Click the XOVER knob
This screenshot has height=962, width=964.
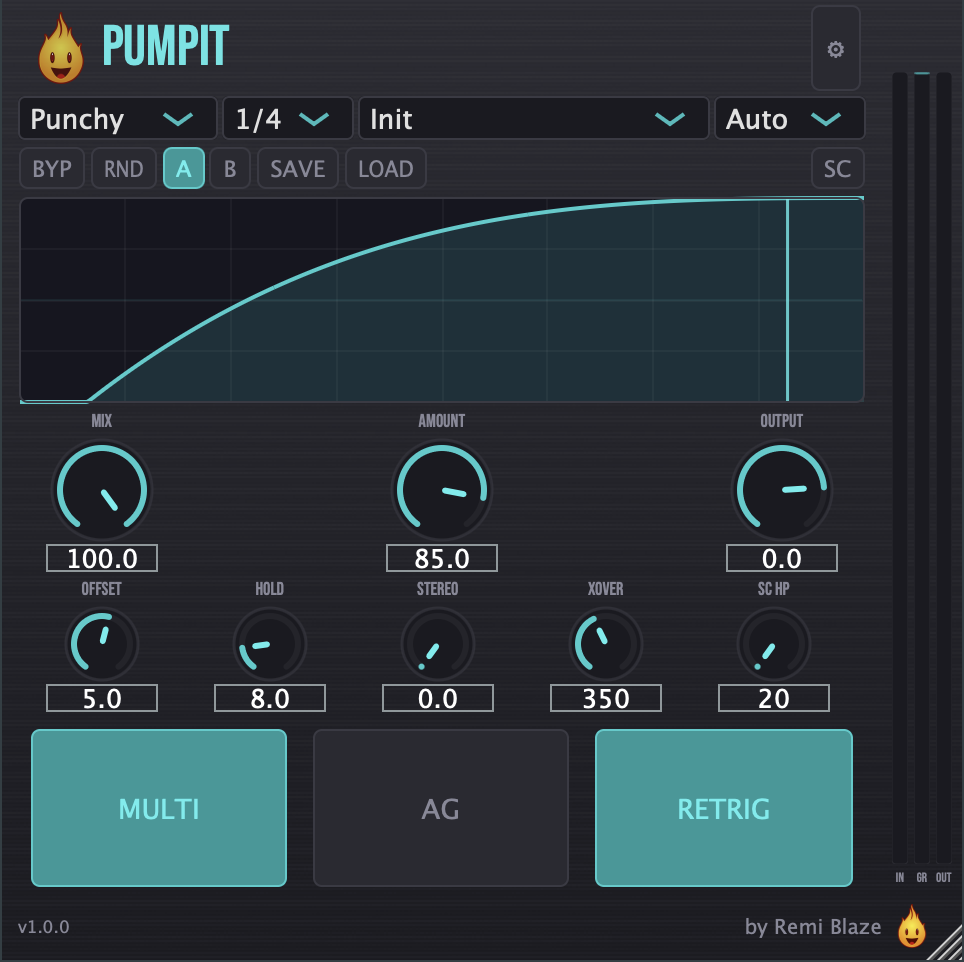[606, 644]
